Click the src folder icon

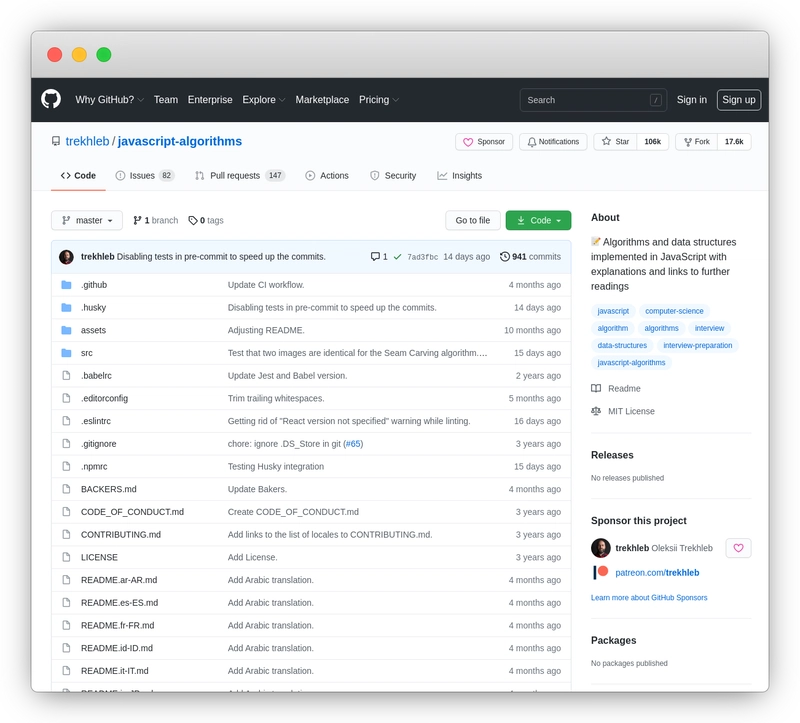pos(66,353)
